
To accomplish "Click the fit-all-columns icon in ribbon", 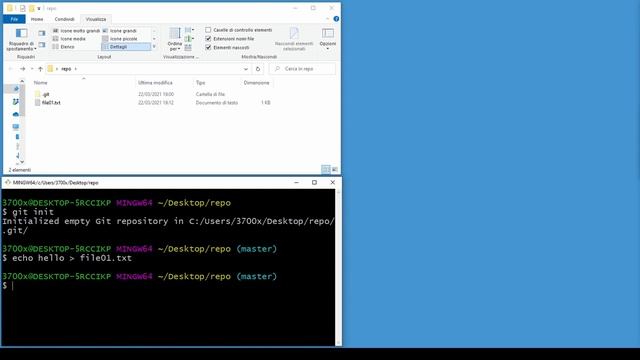I will tap(188, 48).
